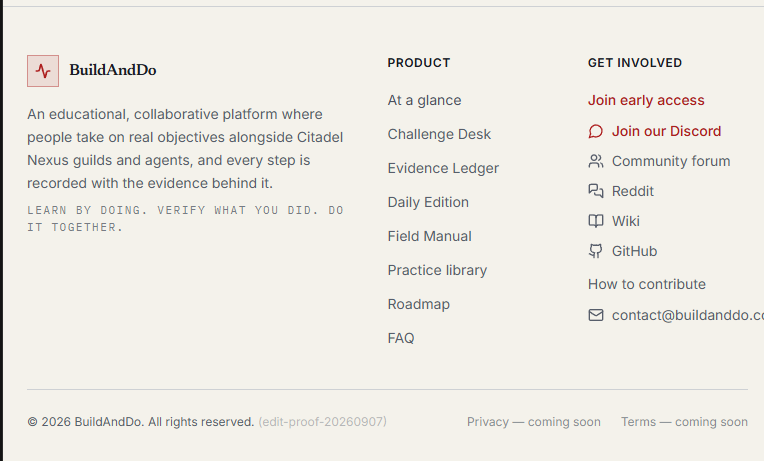Visit the Daily Edition page

pyautogui.click(x=428, y=202)
